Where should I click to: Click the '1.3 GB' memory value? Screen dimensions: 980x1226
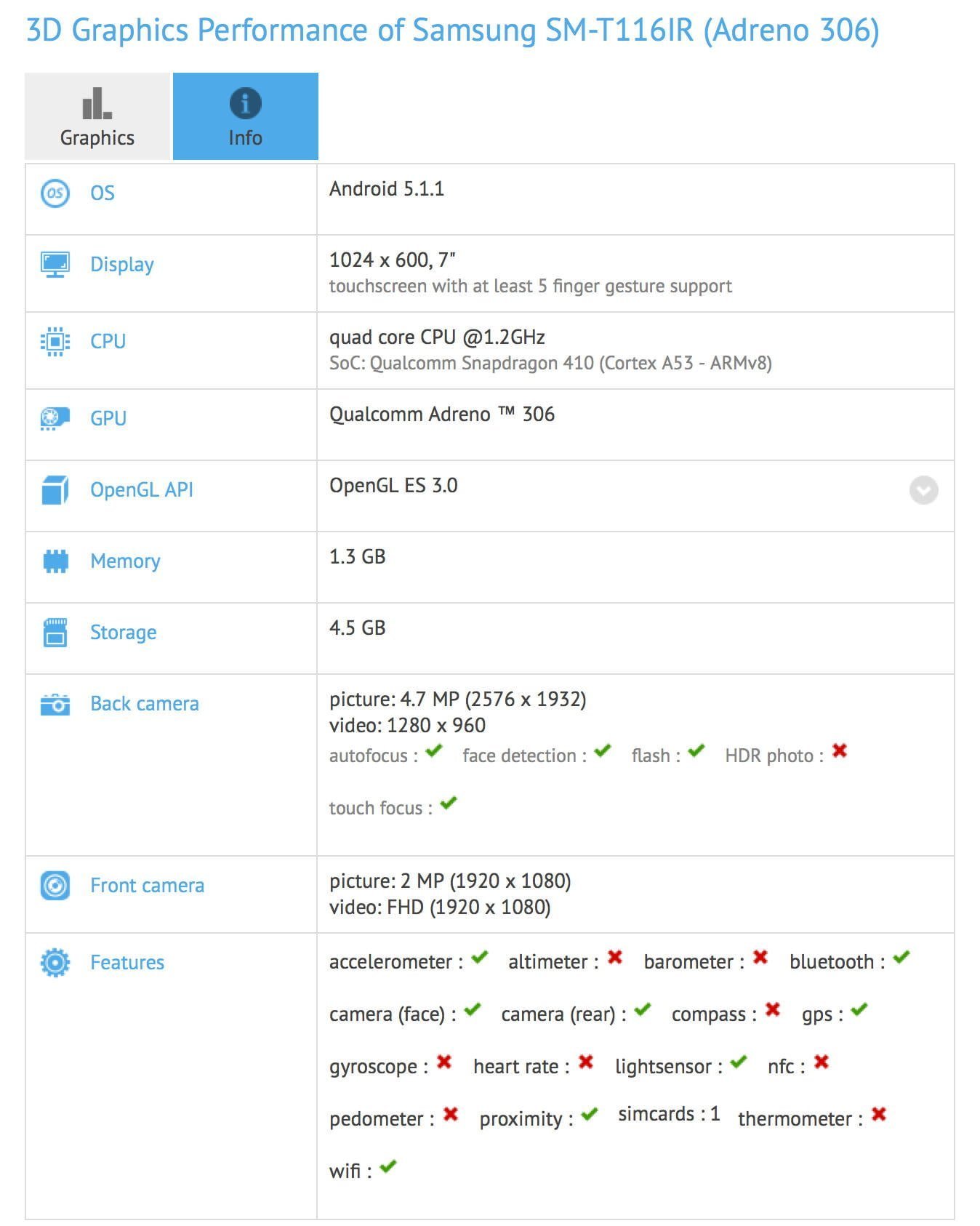pos(358,557)
